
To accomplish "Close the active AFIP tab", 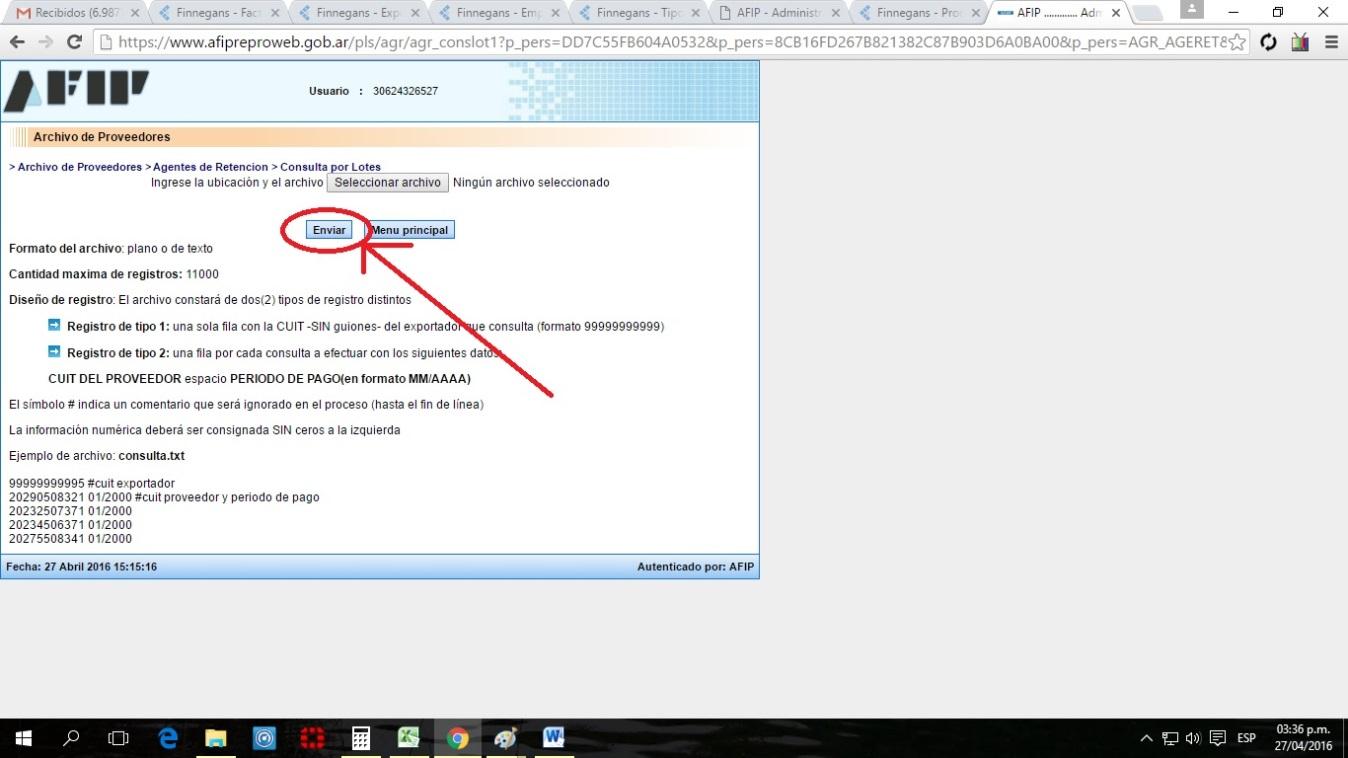I will click(x=1116, y=13).
